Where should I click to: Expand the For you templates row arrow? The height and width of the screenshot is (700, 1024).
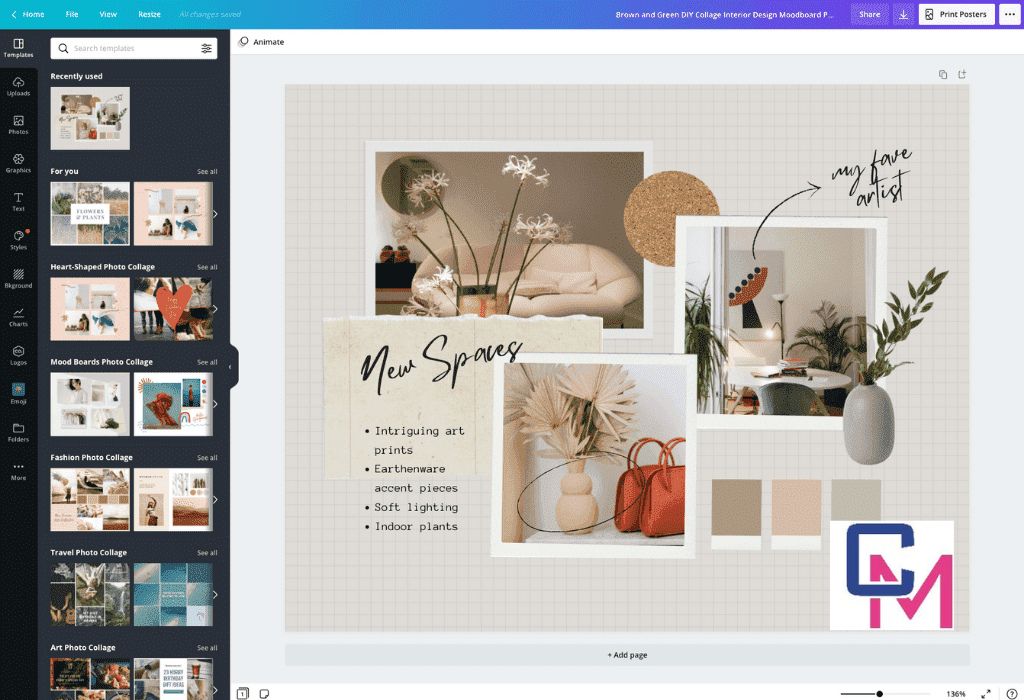pyautogui.click(x=214, y=213)
